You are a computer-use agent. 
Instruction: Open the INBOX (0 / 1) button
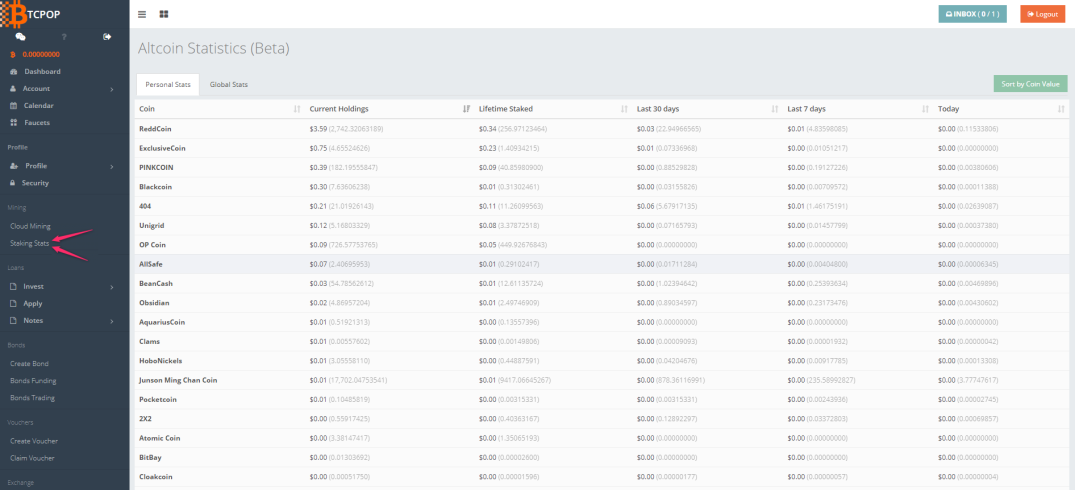[972, 14]
